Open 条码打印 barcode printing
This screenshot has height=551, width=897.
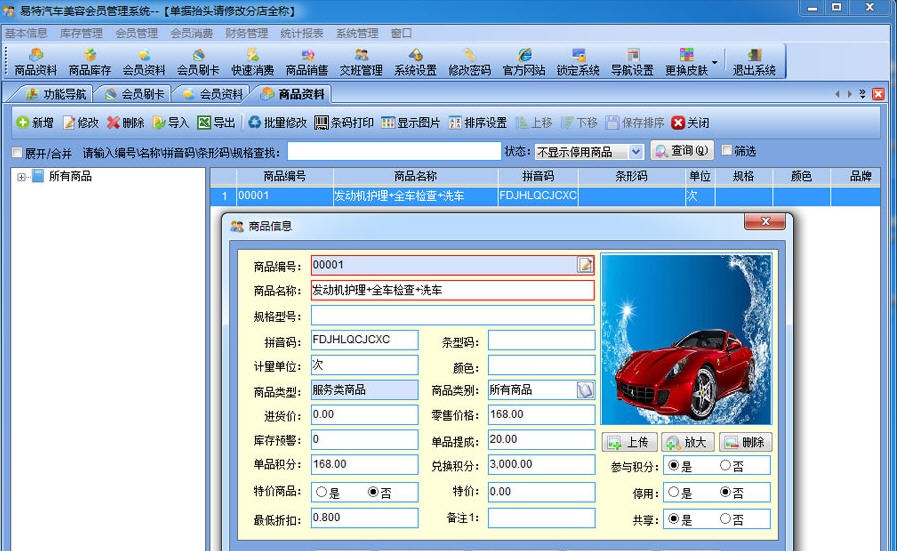click(x=344, y=122)
